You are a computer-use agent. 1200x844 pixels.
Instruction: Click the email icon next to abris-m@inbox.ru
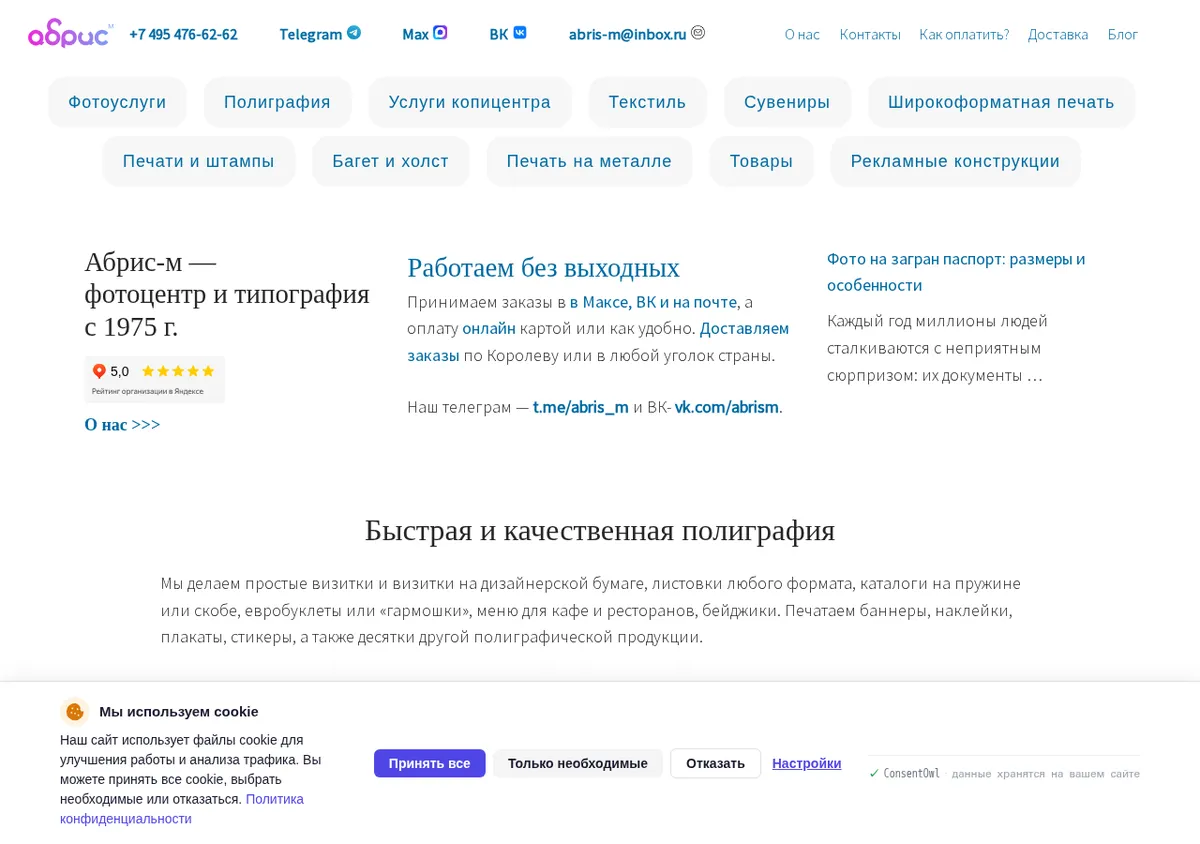tap(698, 32)
